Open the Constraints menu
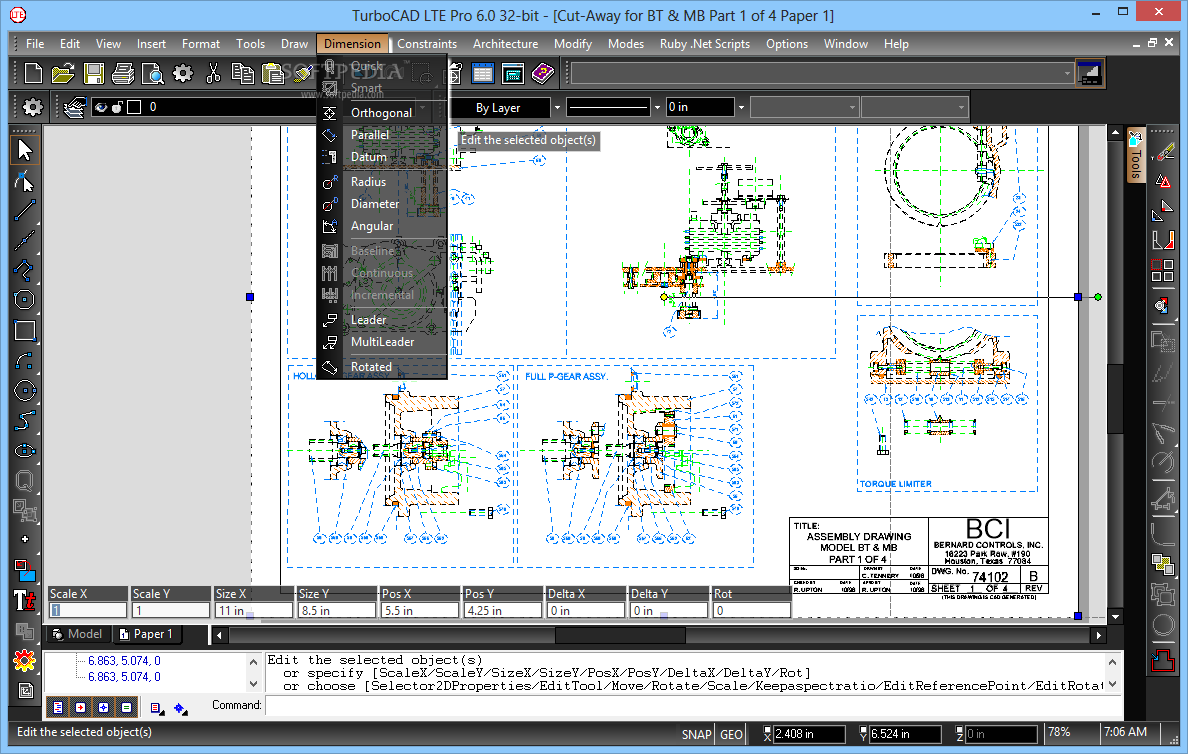This screenshot has width=1188, height=754. 427,44
